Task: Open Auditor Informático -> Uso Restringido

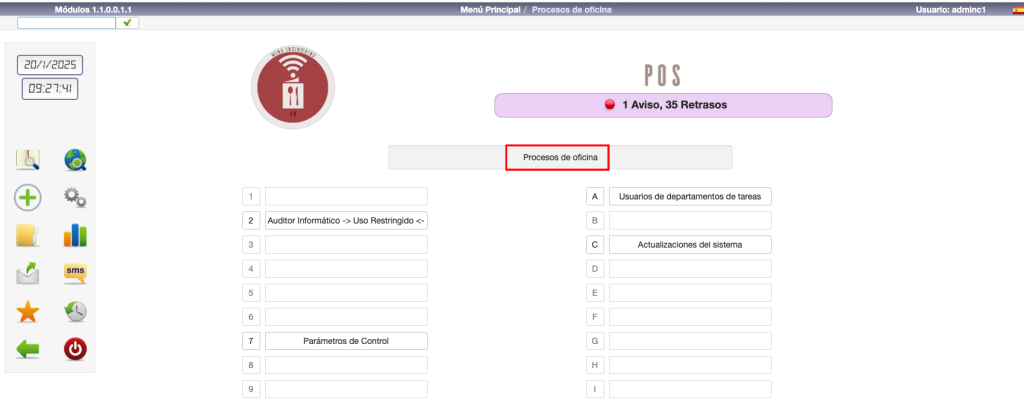Action: click(x=346, y=220)
